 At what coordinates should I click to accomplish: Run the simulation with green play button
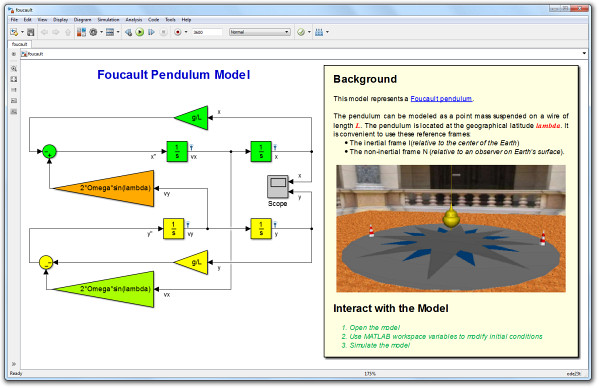pyautogui.click(x=140, y=32)
